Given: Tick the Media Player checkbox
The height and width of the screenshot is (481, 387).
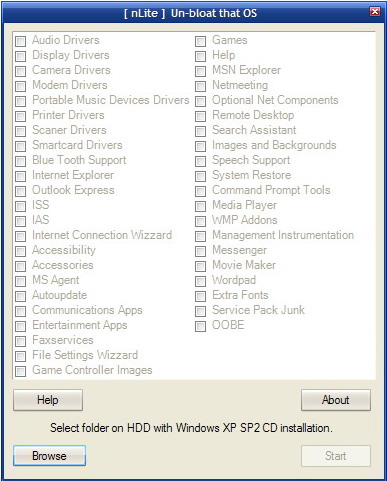Looking at the screenshot, I should coord(200,206).
